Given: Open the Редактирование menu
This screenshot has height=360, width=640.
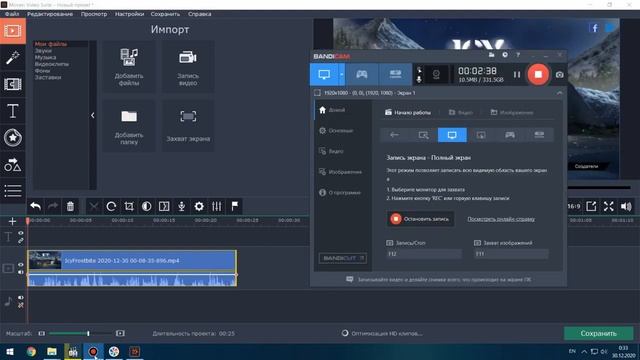Looking at the screenshot, I should tap(50, 14).
